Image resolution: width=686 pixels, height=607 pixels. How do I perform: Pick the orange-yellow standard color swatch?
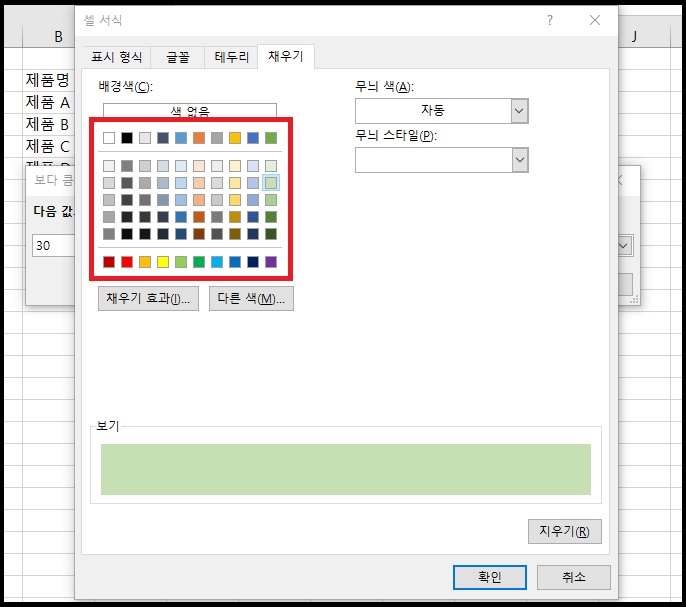145,262
